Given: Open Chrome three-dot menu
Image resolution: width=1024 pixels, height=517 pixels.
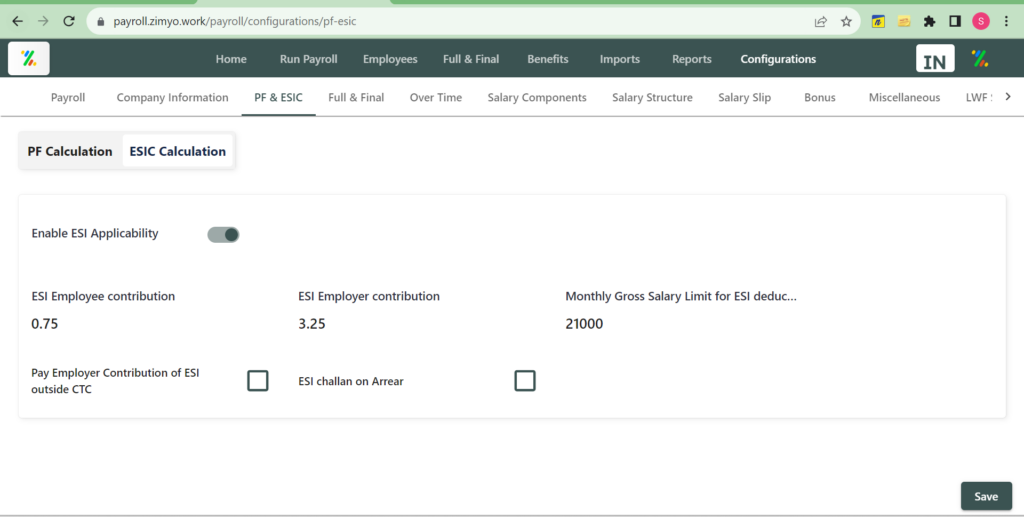Looking at the screenshot, I should click(1006, 22).
